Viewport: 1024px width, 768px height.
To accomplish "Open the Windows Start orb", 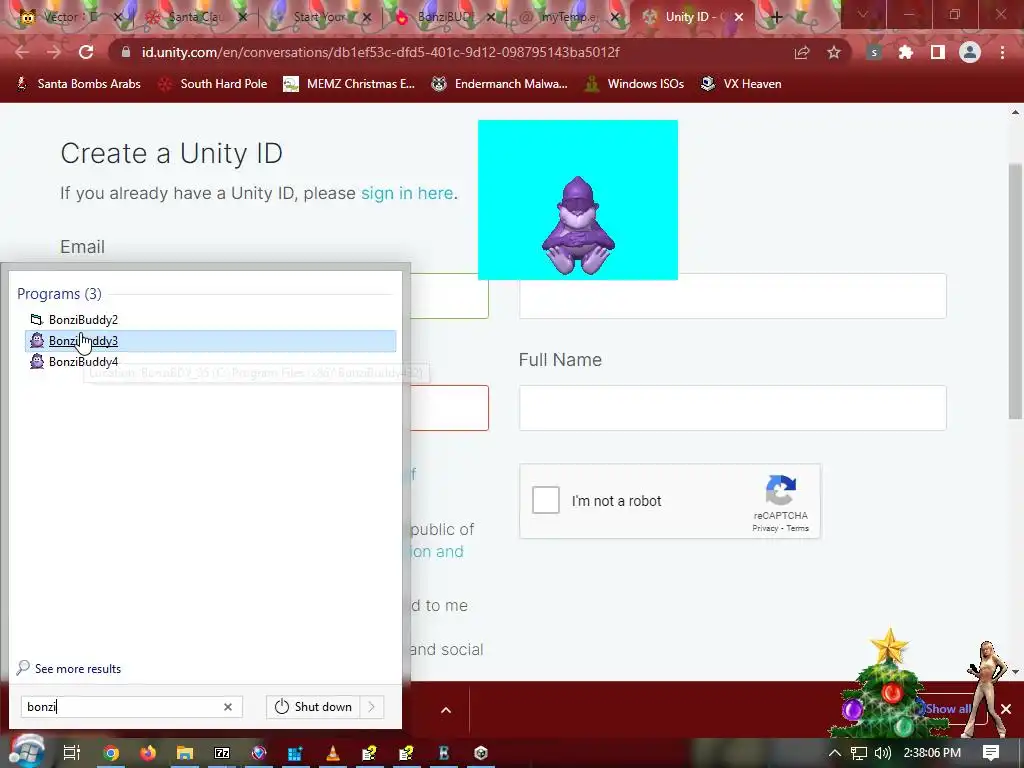I will [x=26, y=751].
